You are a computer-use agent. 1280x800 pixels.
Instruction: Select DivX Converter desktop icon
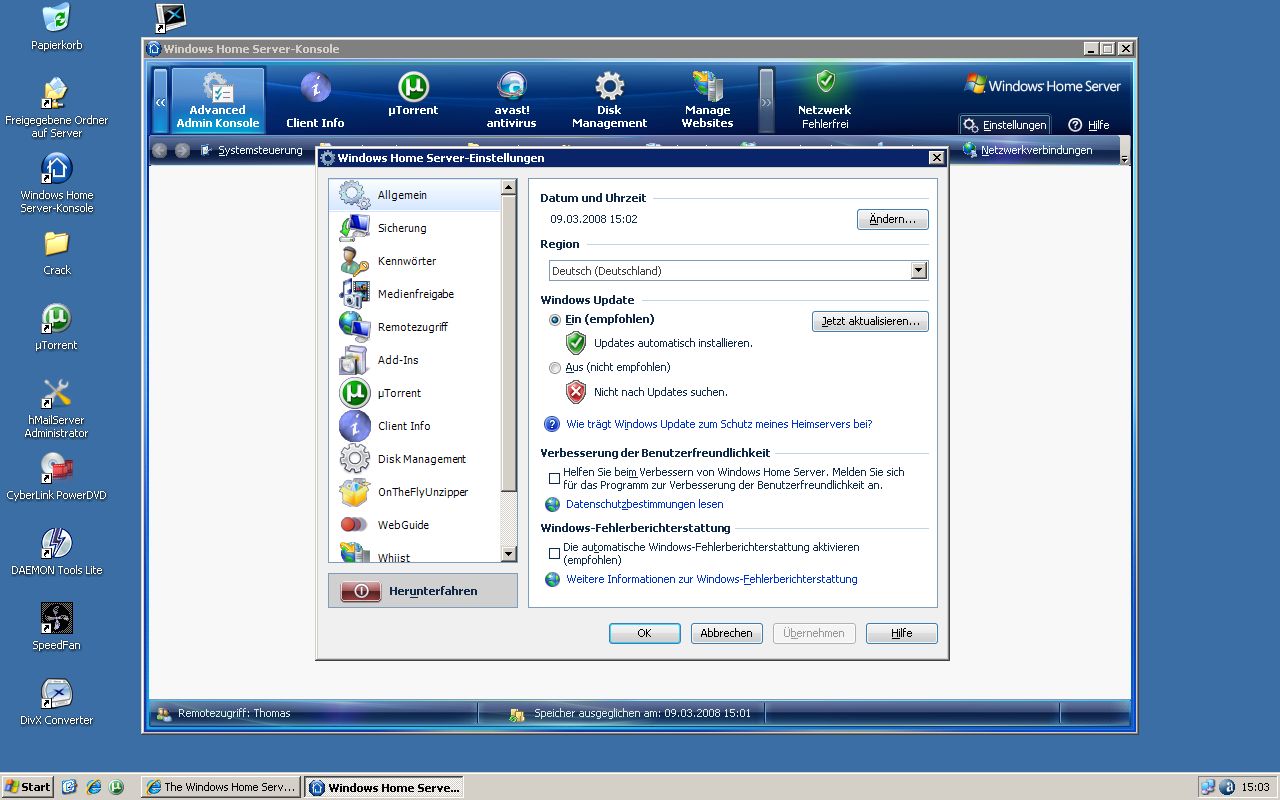pos(57,702)
